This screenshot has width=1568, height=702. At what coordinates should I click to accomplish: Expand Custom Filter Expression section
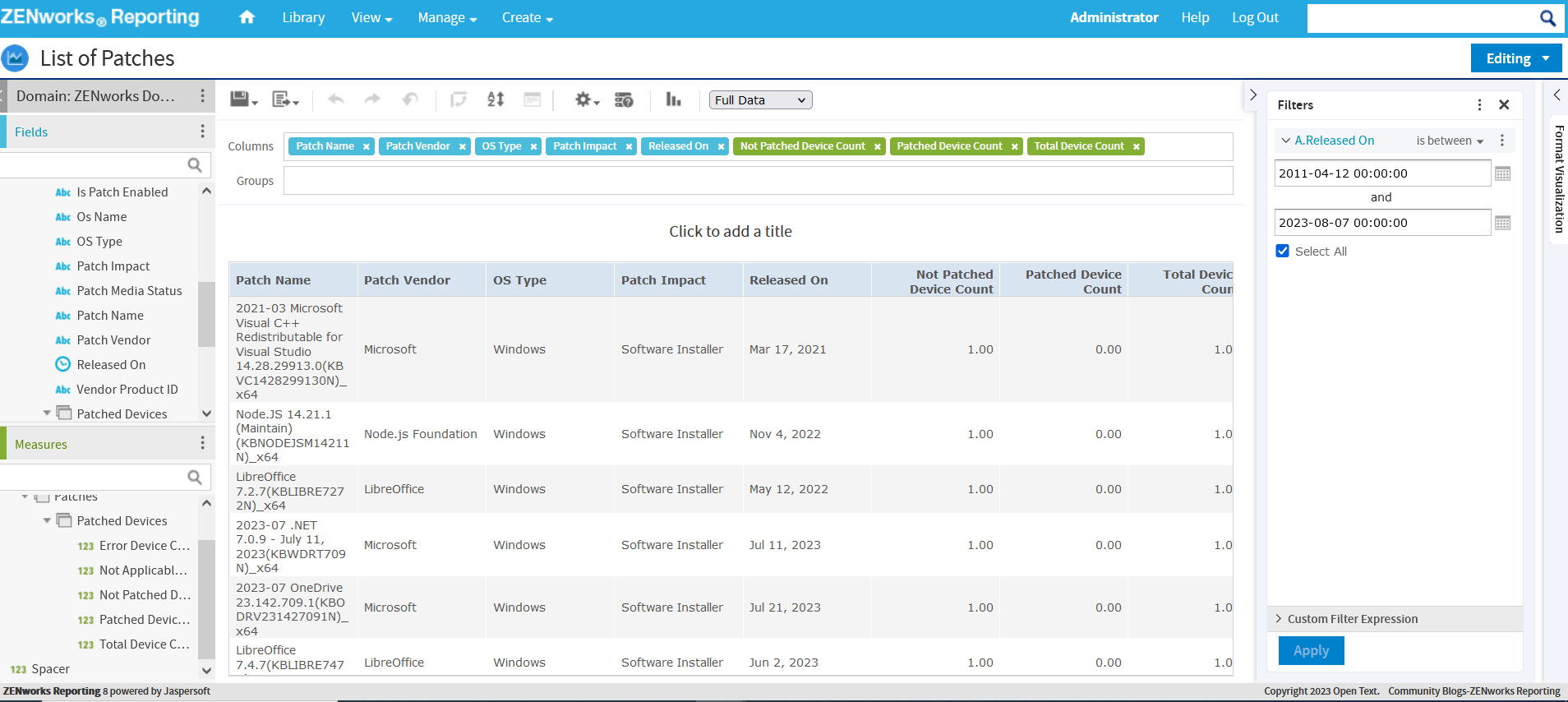pyautogui.click(x=1279, y=619)
